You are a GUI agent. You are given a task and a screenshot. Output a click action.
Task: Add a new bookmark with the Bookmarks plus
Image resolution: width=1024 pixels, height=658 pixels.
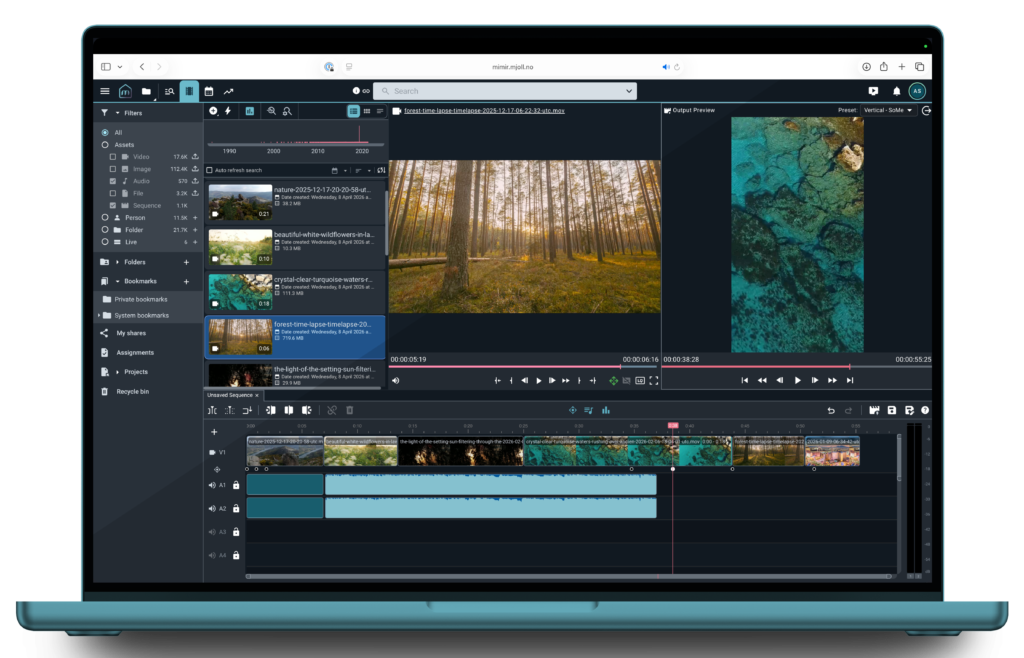[x=186, y=282]
